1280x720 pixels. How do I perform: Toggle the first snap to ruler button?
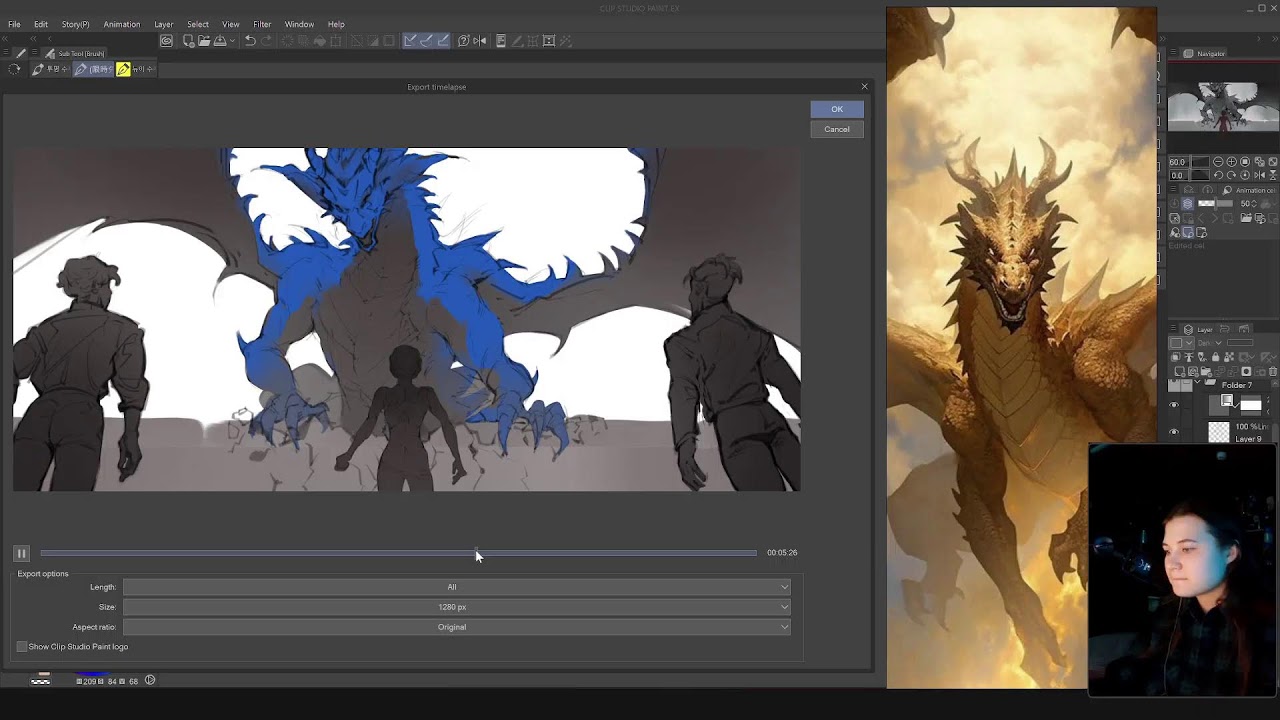click(x=410, y=41)
